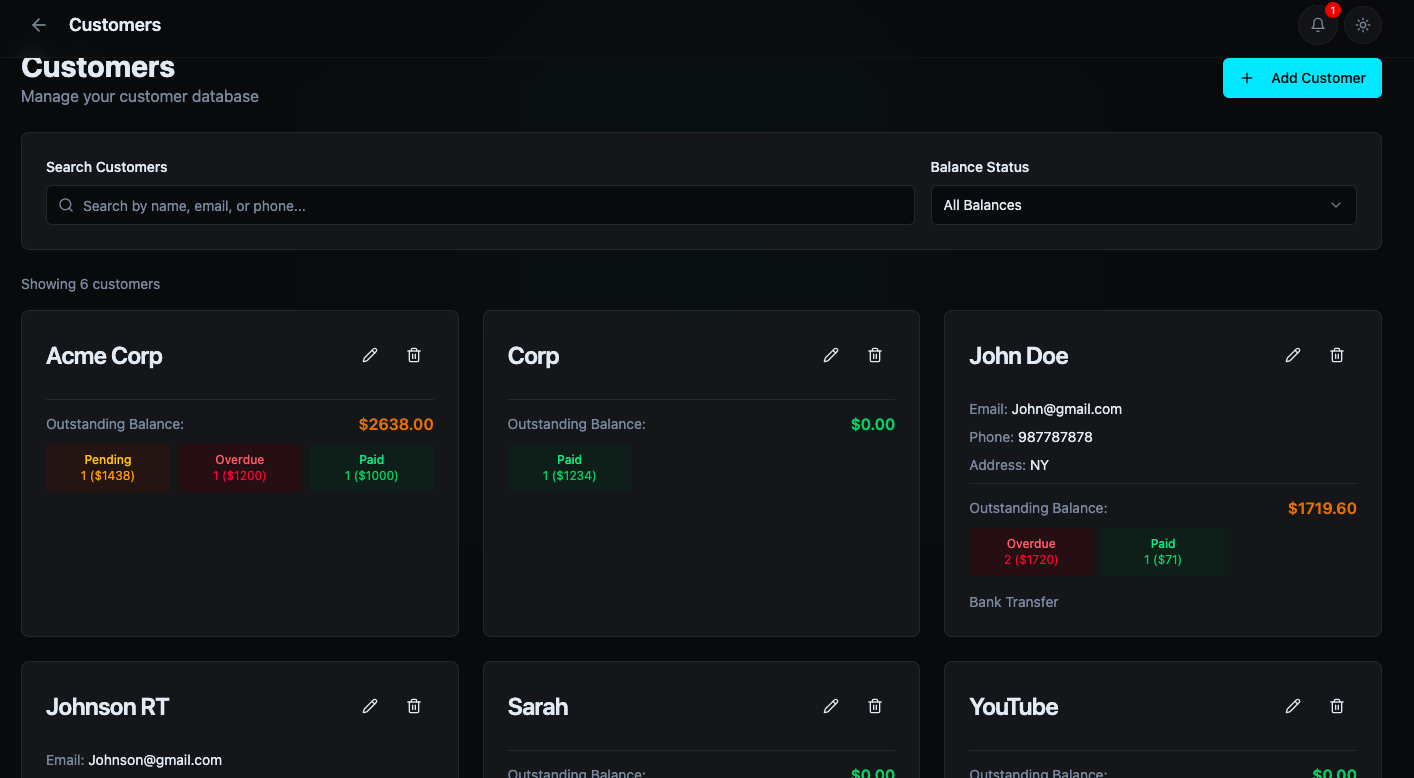Click the email John@gmail.com
This screenshot has width=1414, height=778.
point(1067,409)
